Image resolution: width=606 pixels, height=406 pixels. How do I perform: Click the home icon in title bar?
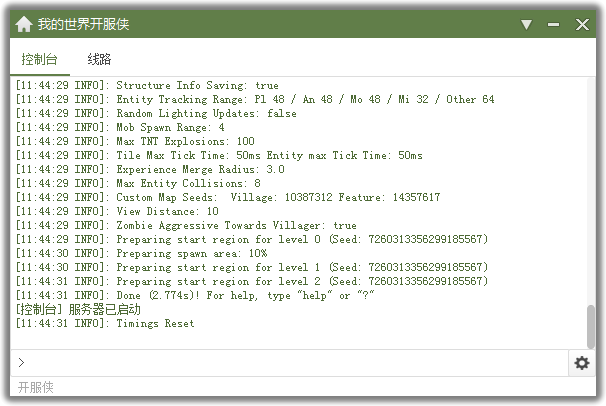pyautogui.click(x=24, y=24)
